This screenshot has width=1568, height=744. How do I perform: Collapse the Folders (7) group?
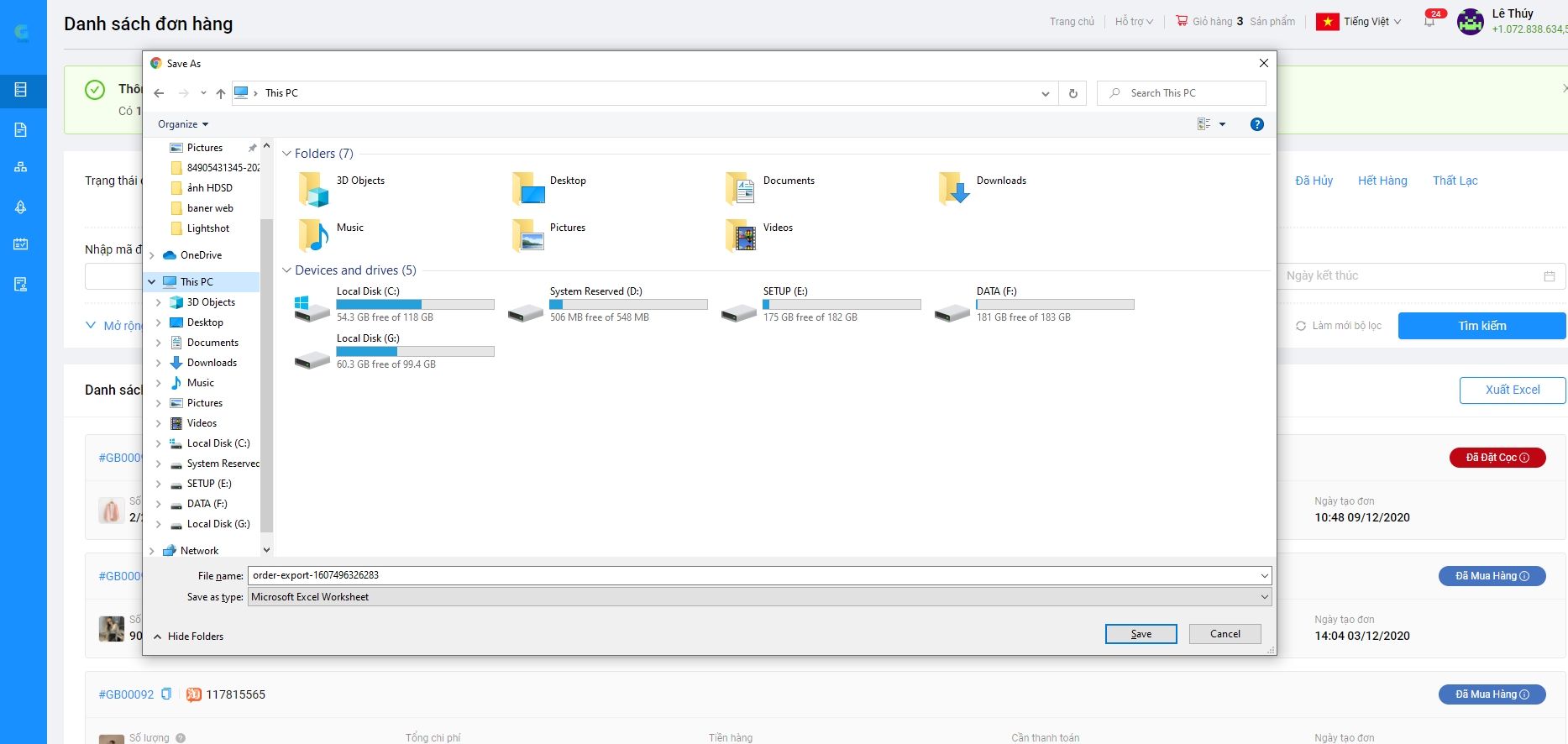tap(286, 154)
